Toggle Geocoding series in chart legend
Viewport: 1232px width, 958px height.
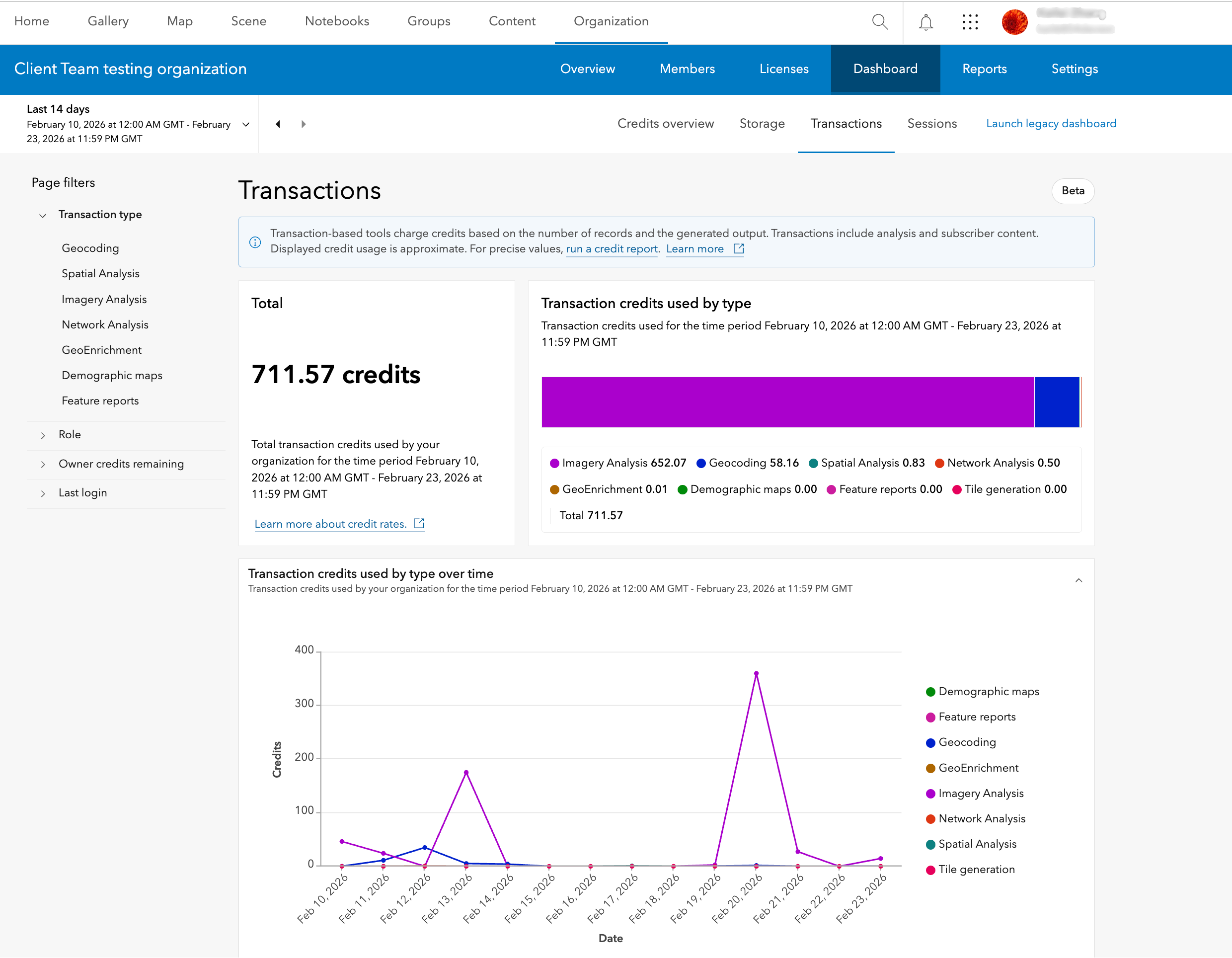(x=967, y=742)
